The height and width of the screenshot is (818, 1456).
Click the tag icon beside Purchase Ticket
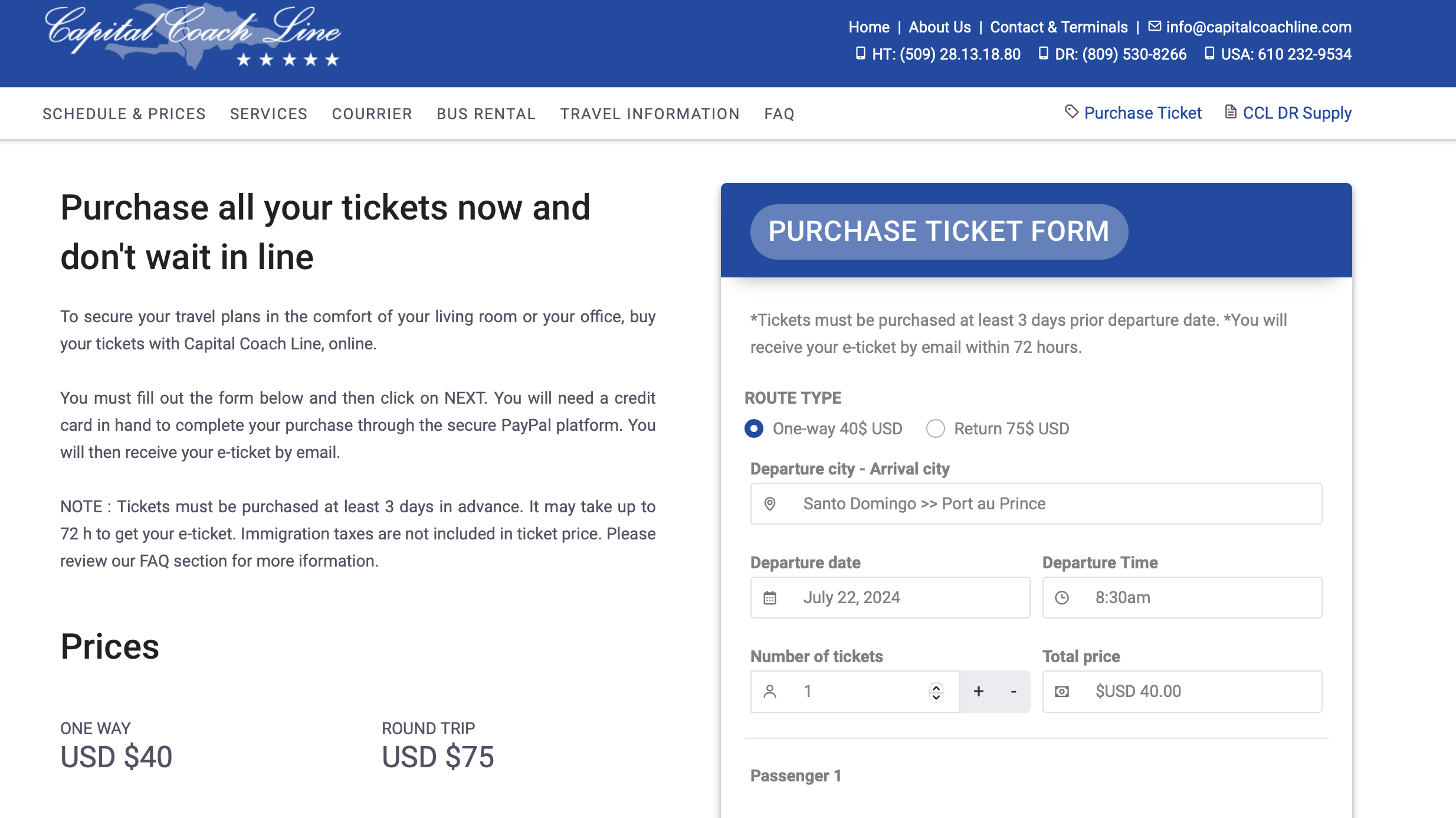click(x=1071, y=112)
